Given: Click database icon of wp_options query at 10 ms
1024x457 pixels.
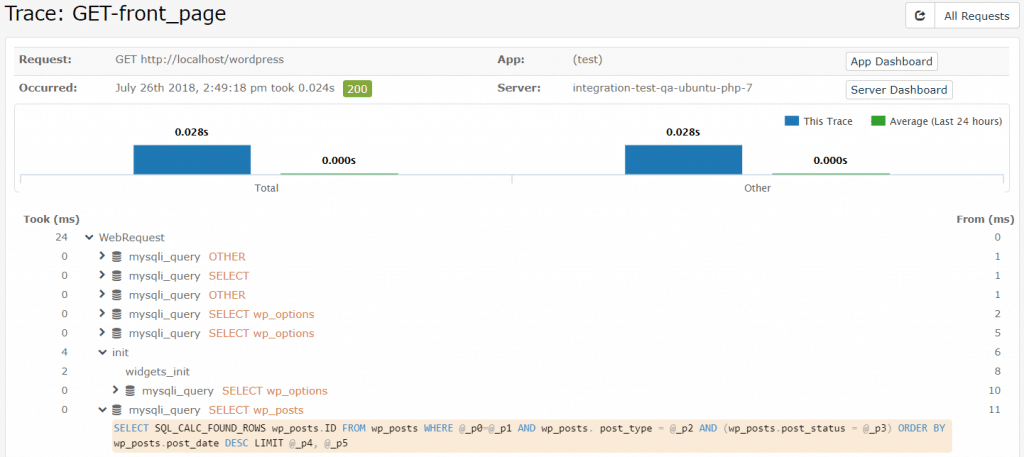Looking at the screenshot, I should (131, 390).
